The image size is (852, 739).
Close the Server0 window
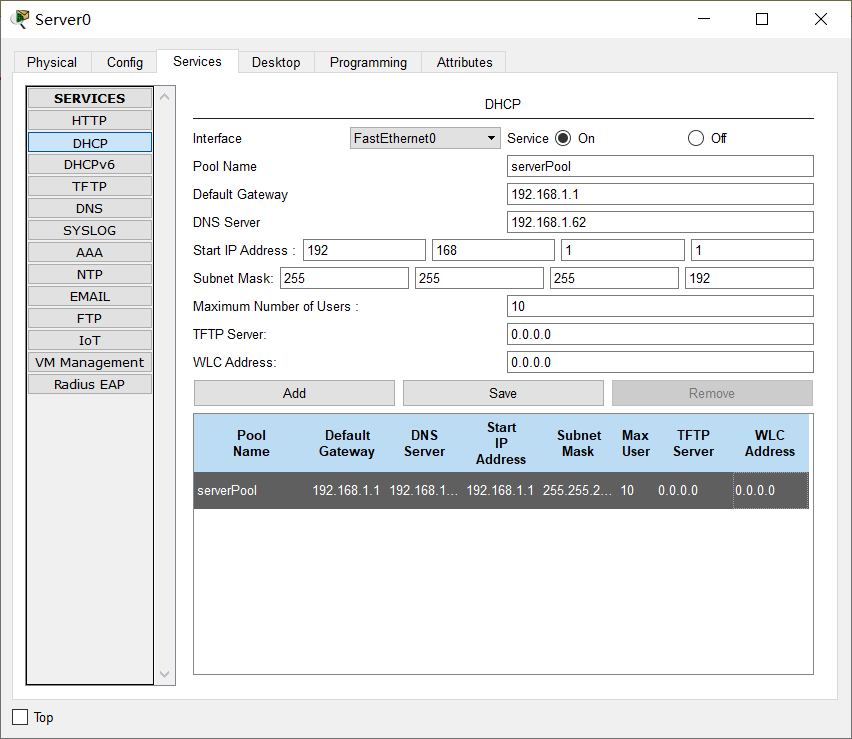pos(820,19)
